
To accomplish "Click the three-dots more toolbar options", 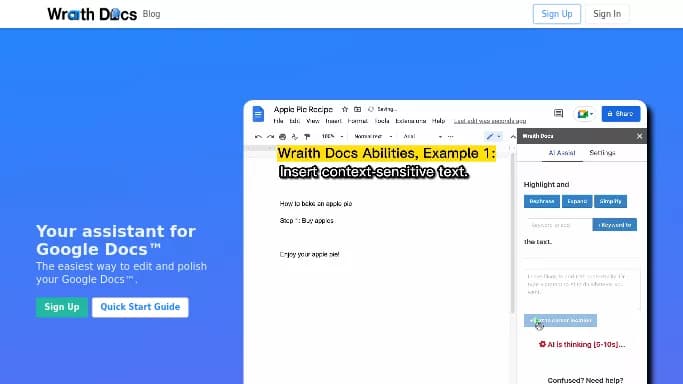I will (x=450, y=137).
